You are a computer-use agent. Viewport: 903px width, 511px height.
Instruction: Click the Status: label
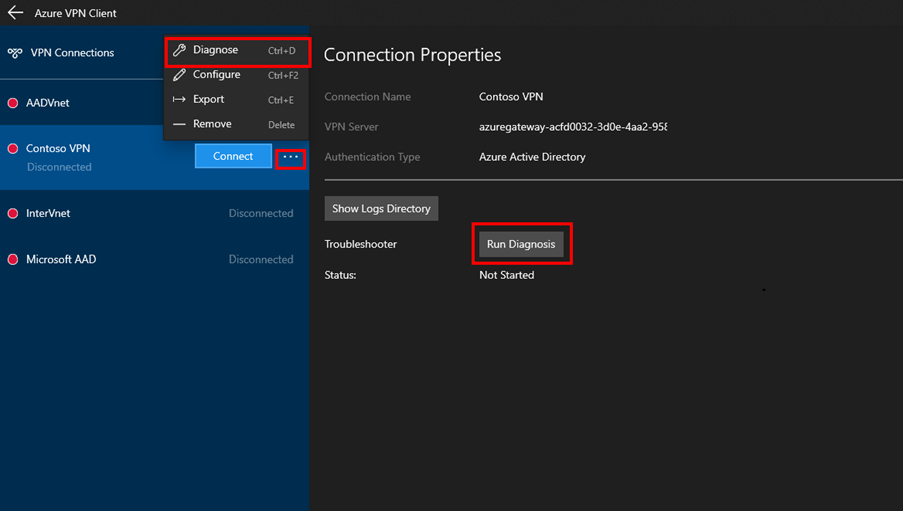click(x=340, y=275)
